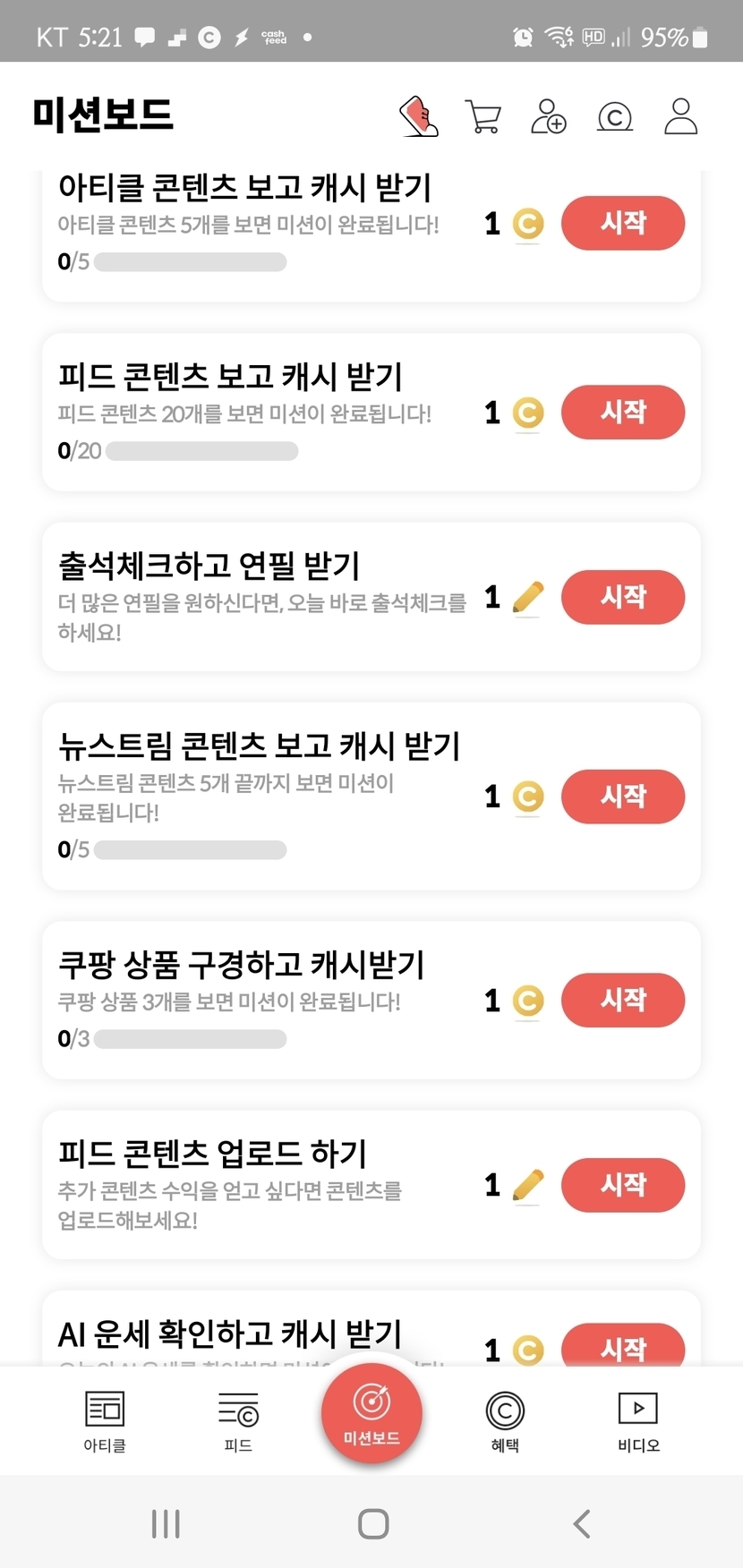Tap the invite friend icon
Viewport: 743px width, 1568px height.
pos(549,116)
